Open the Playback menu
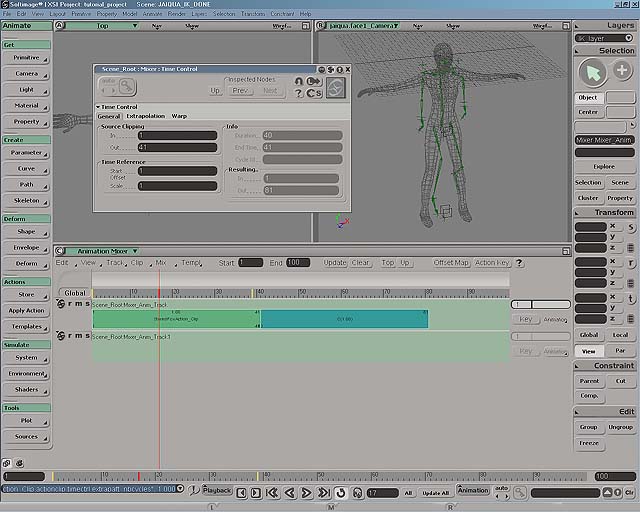Viewport: 640px width, 512px height. [x=218, y=491]
